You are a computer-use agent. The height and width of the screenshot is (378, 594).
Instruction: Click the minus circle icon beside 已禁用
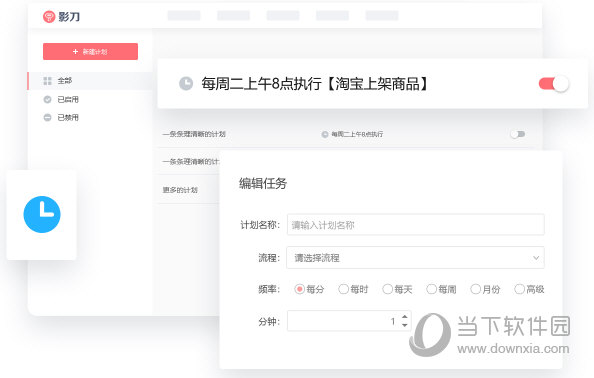click(47, 117)
